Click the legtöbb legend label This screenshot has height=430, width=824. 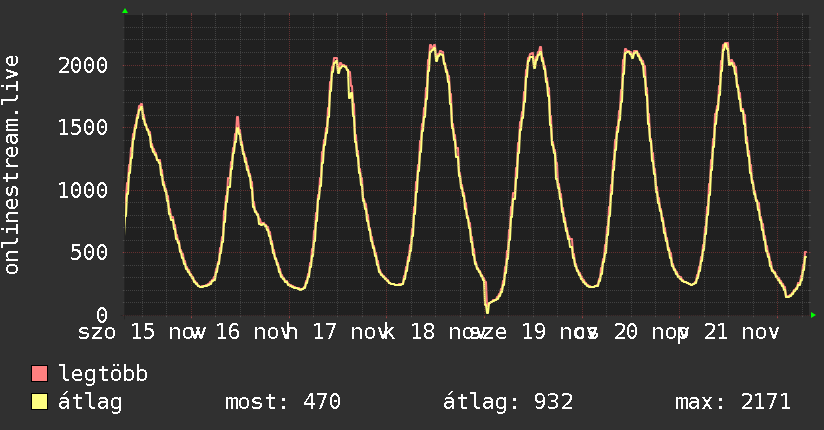click(x=103, y=374)
